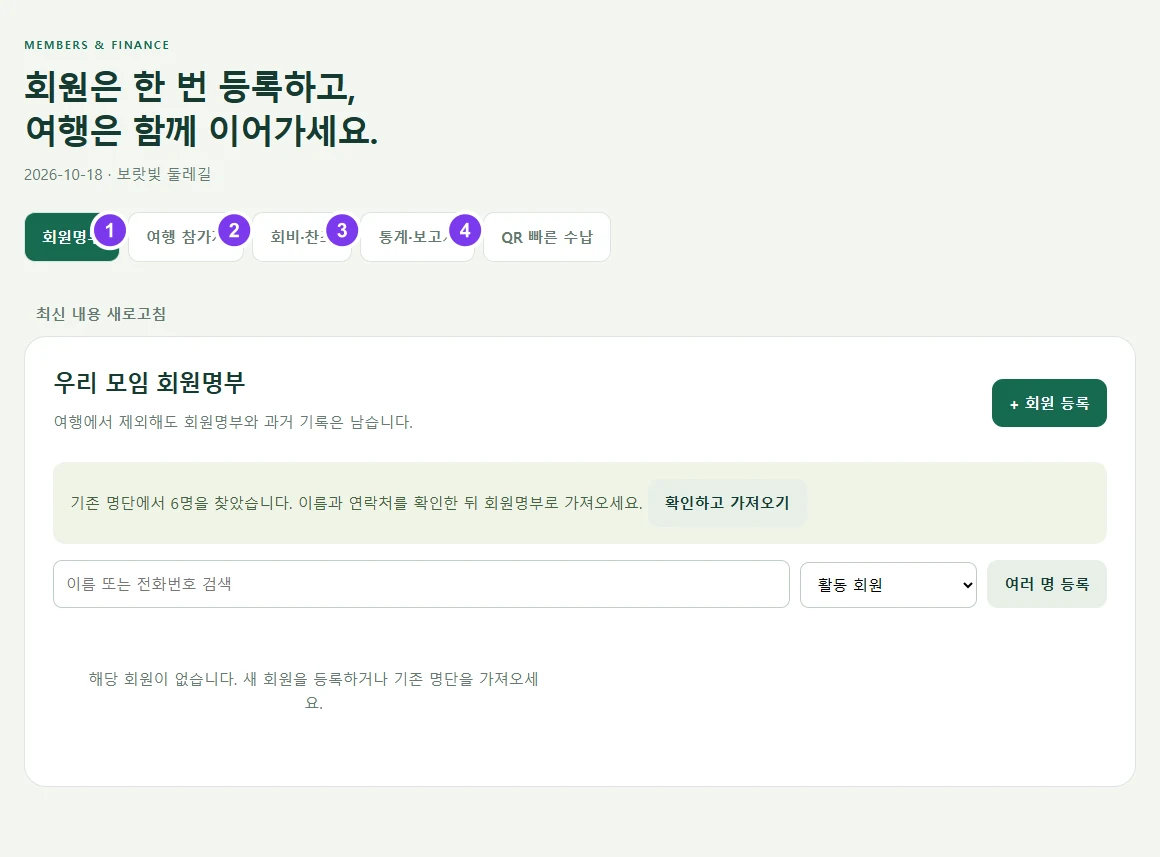Screen dimensions: 1160x857
Task: Click the 확인하고 가져오기 button
Action: [x=726, y=503]
